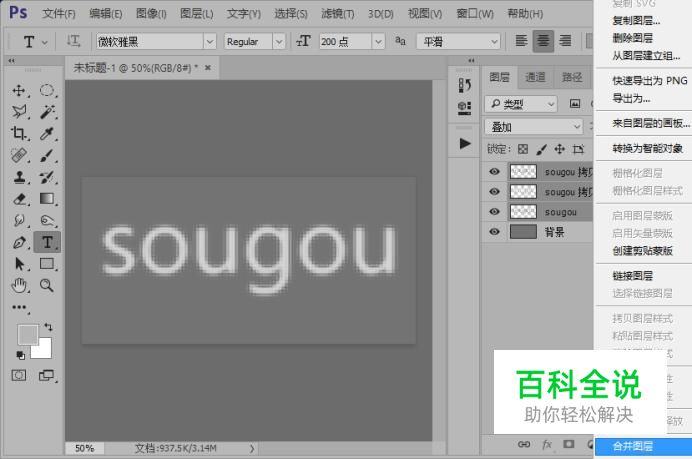Select the Crop tool
The height and width of the screenshot is (459, 692).
[x=19, y=133]
